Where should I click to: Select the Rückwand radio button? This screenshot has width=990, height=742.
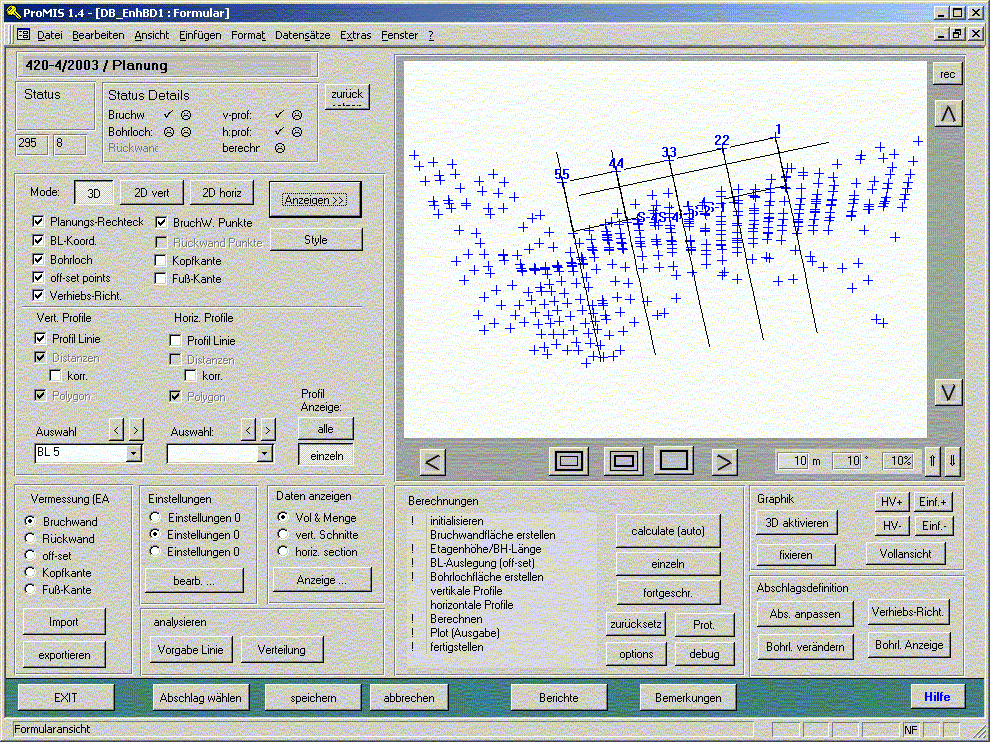click(x=31, y=539)
